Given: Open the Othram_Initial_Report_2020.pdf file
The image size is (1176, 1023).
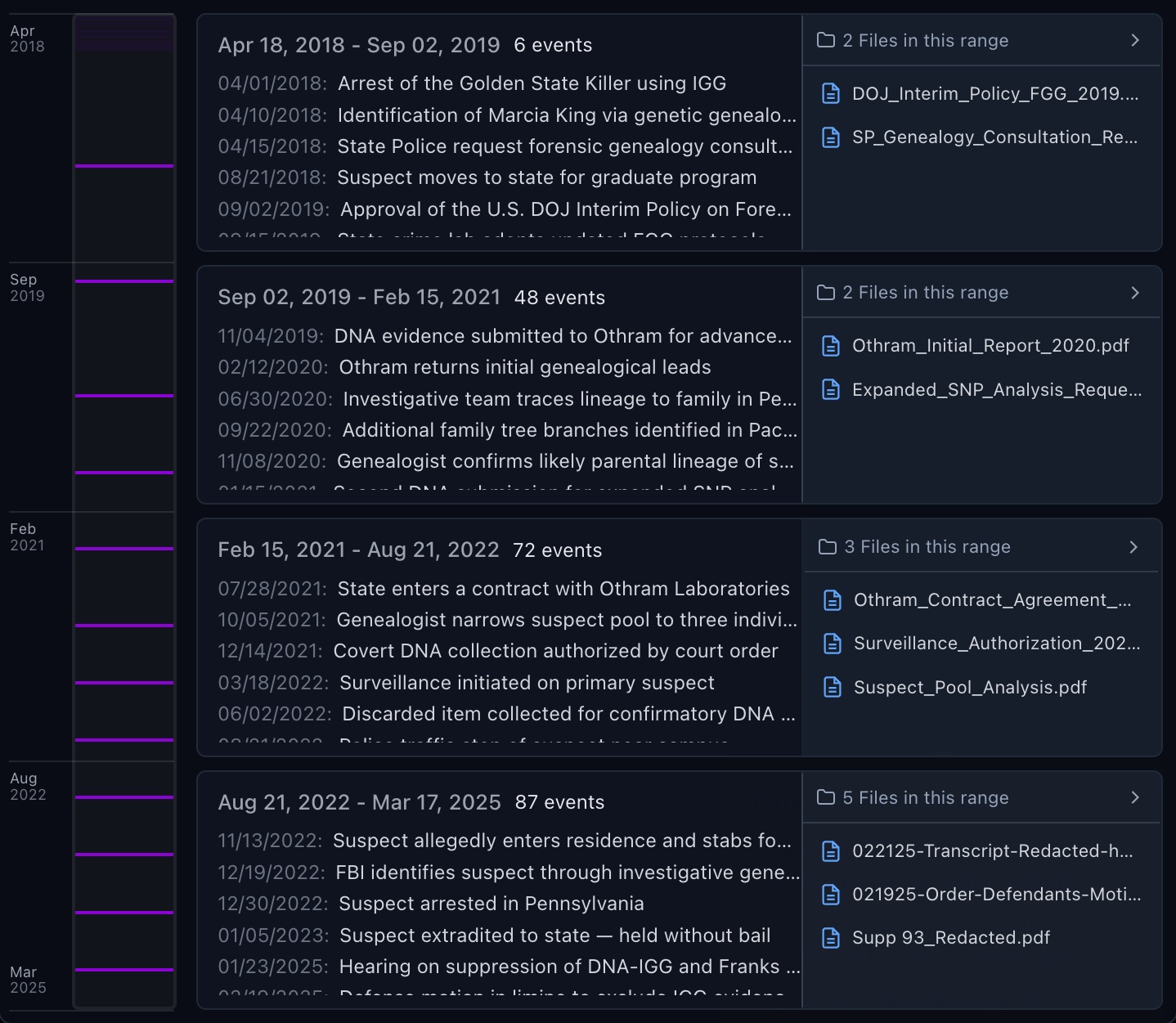Looking at the screenshot, I should click(991, 345).
